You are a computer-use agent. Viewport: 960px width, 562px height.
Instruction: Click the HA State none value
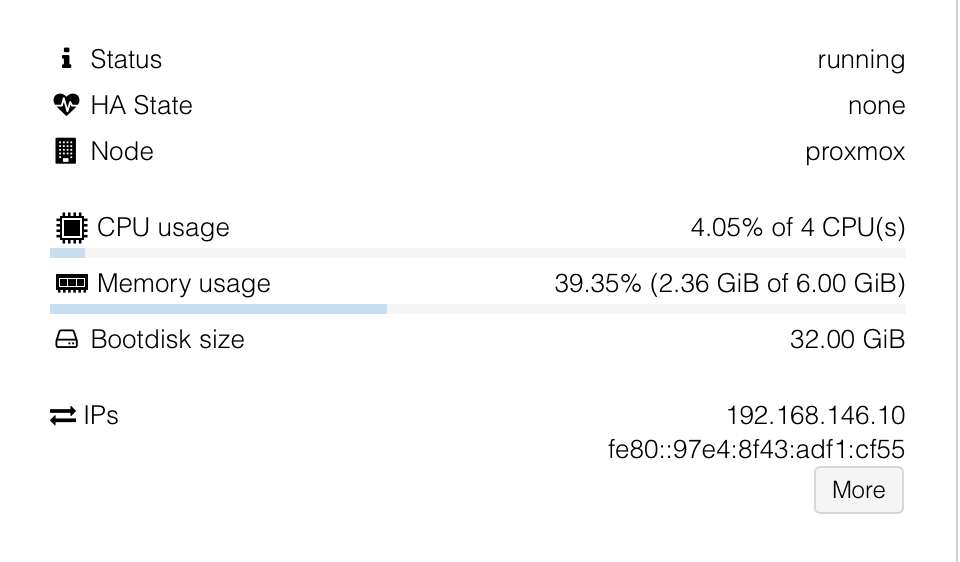click(x=876, y=106)
